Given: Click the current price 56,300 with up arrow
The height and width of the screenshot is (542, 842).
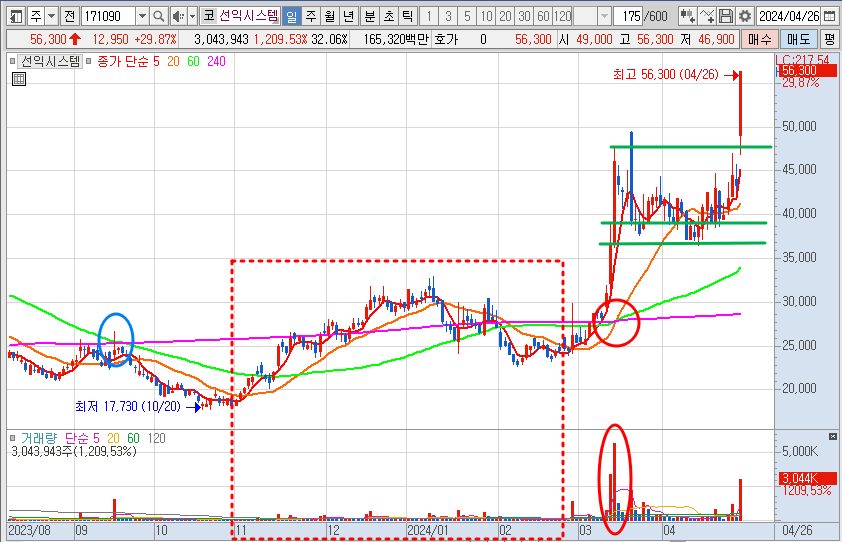Looking at the screenshot, I should pyautogui.click(x=55, y=39).
